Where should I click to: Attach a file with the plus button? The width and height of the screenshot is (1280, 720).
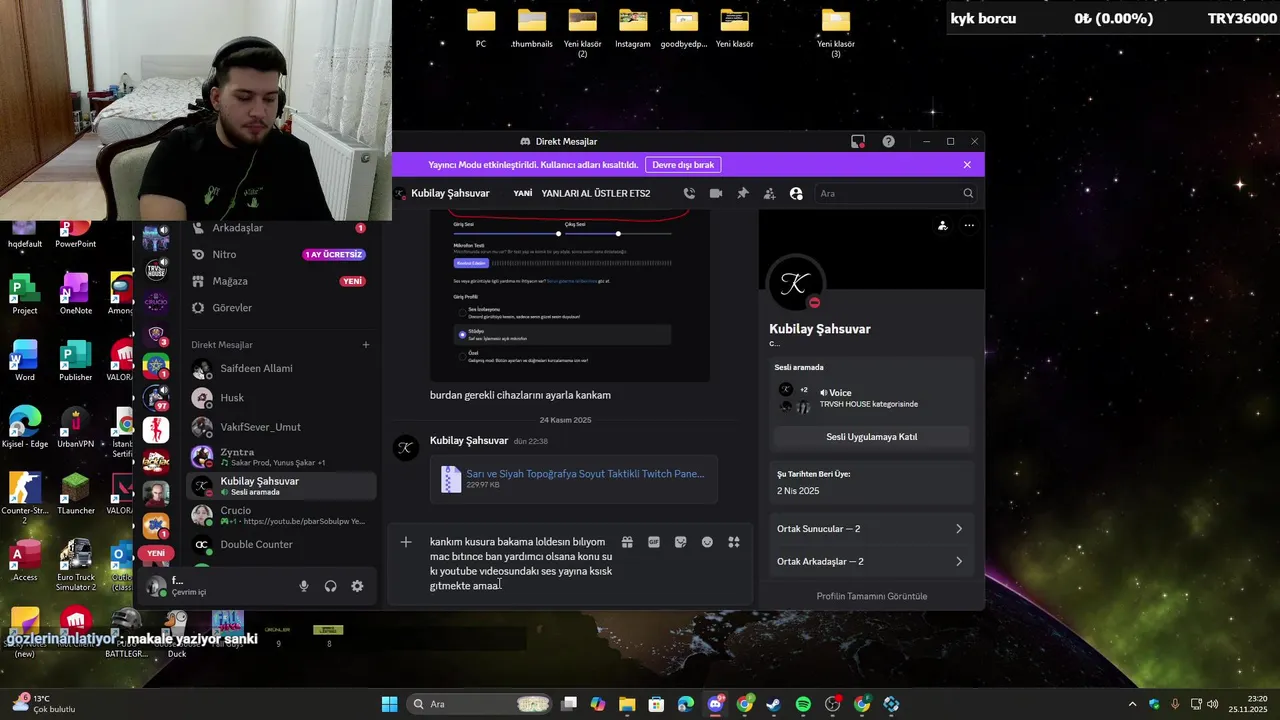click(406, 542)
